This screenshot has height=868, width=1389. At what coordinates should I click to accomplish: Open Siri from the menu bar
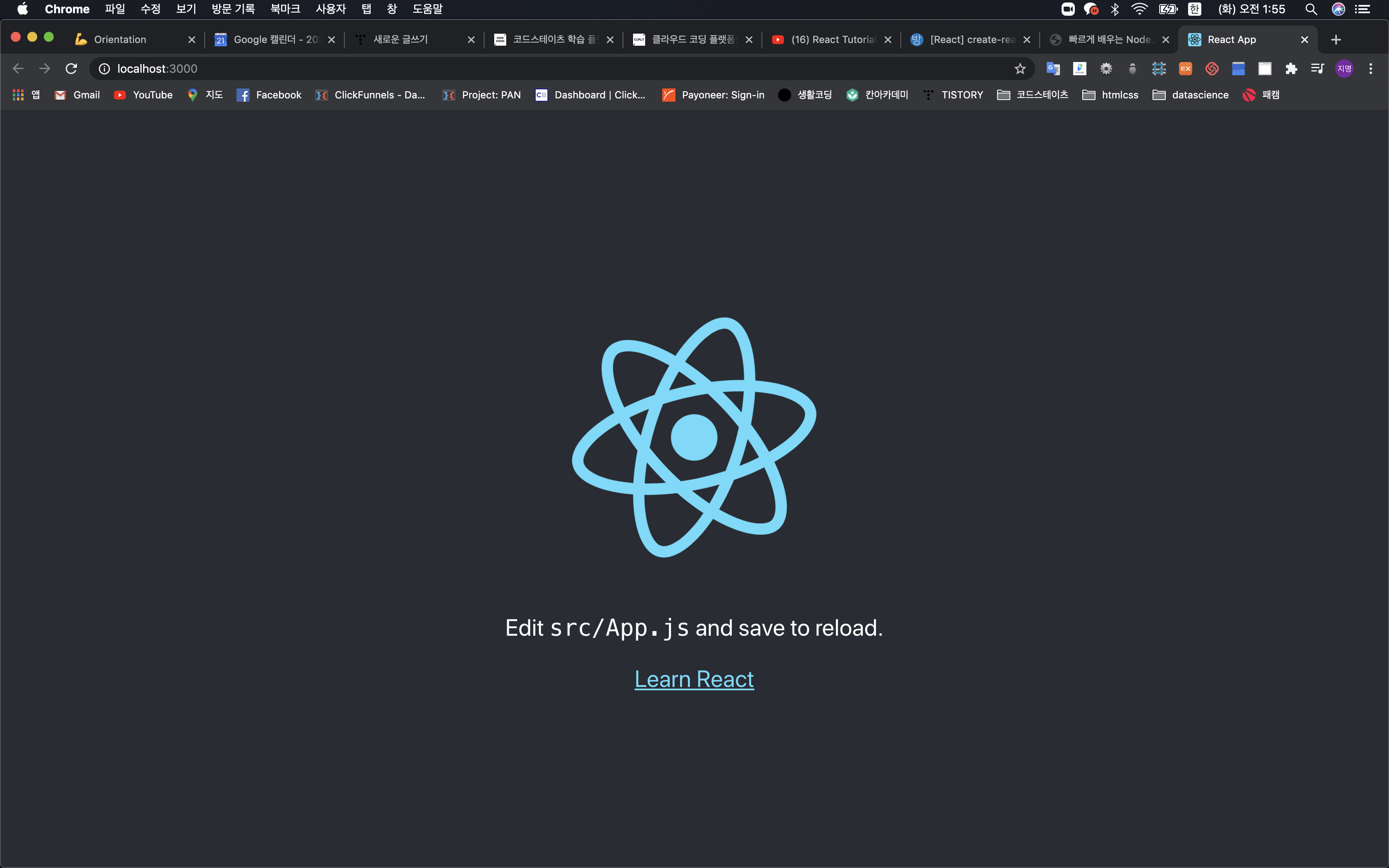(1339, 9)
